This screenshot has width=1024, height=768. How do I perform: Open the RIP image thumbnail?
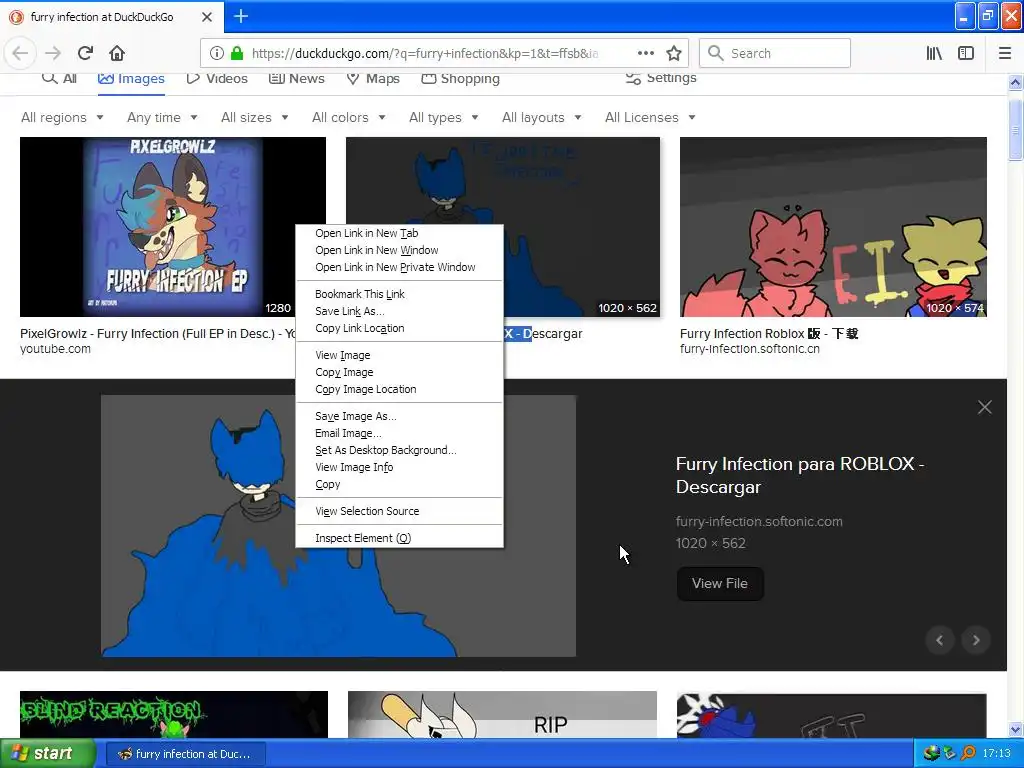coord(502,714)
